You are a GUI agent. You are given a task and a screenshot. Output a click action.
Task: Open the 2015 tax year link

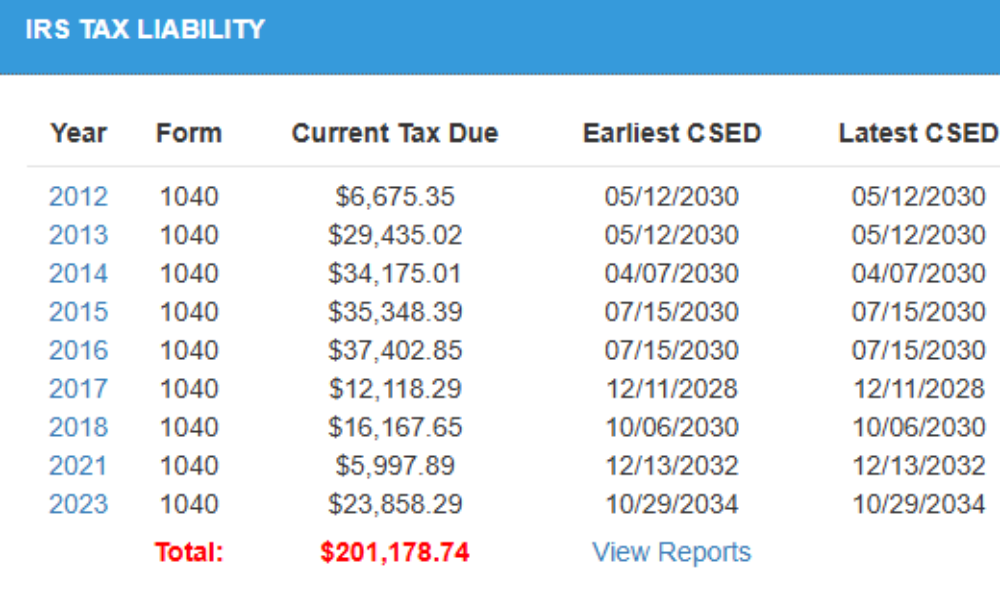[x=78, y=312]
